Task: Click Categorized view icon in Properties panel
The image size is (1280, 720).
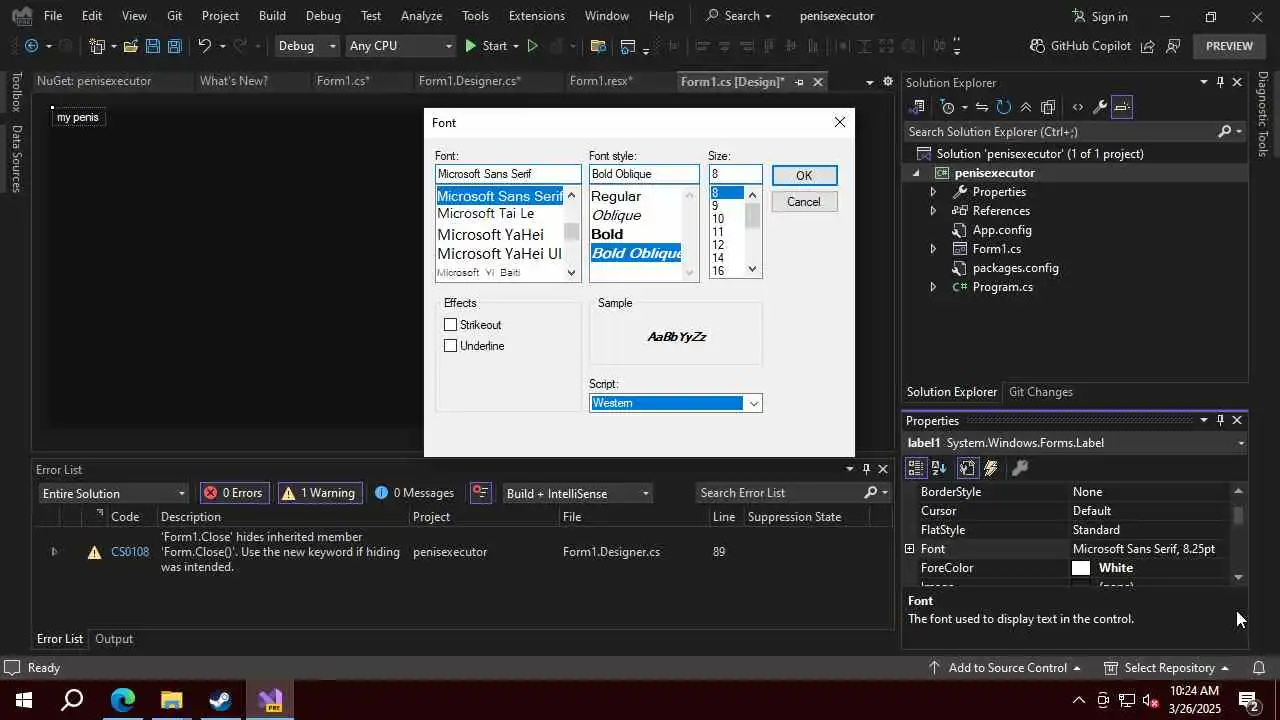Action: point(915,468)
